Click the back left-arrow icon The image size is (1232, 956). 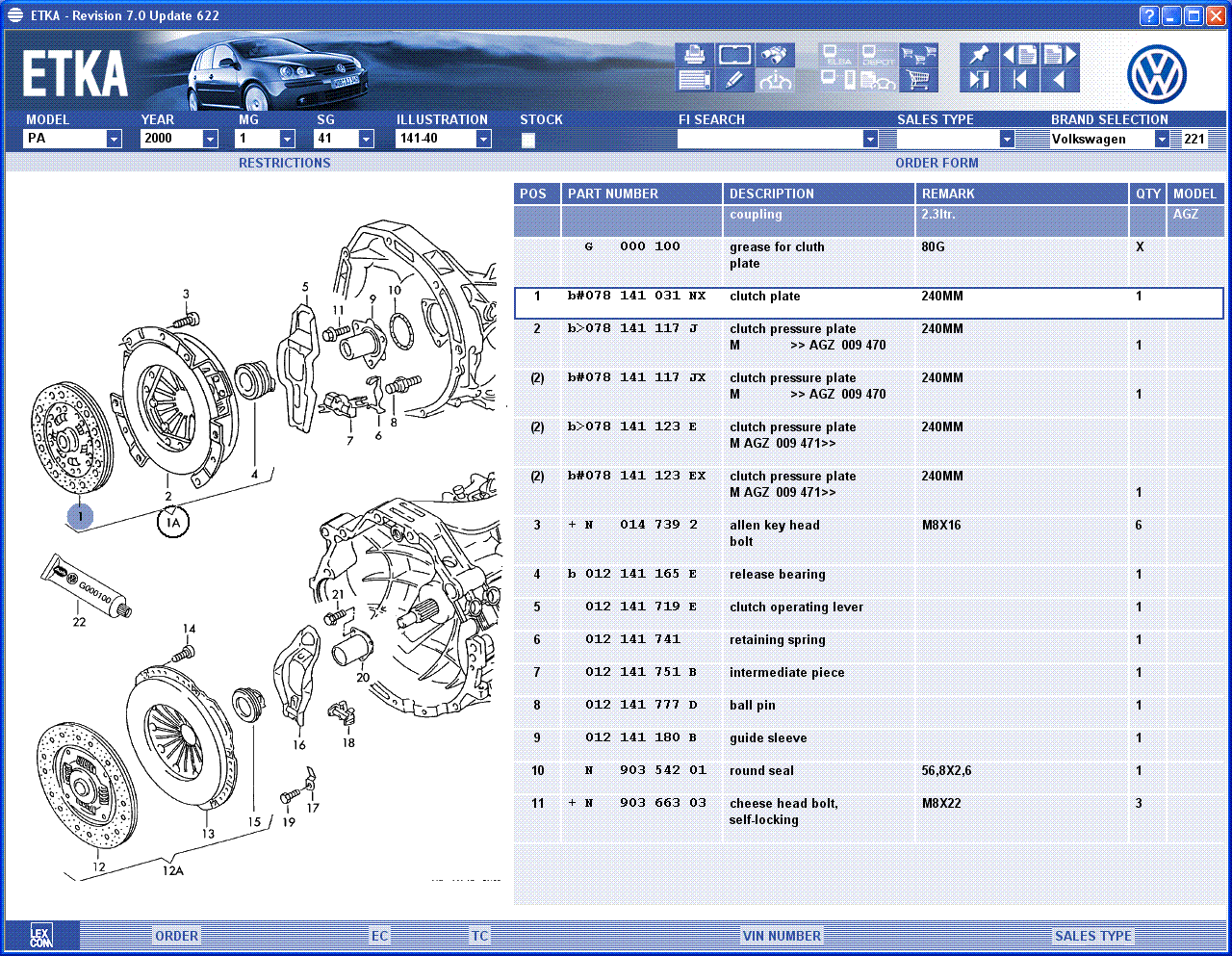click(1060, 80)
